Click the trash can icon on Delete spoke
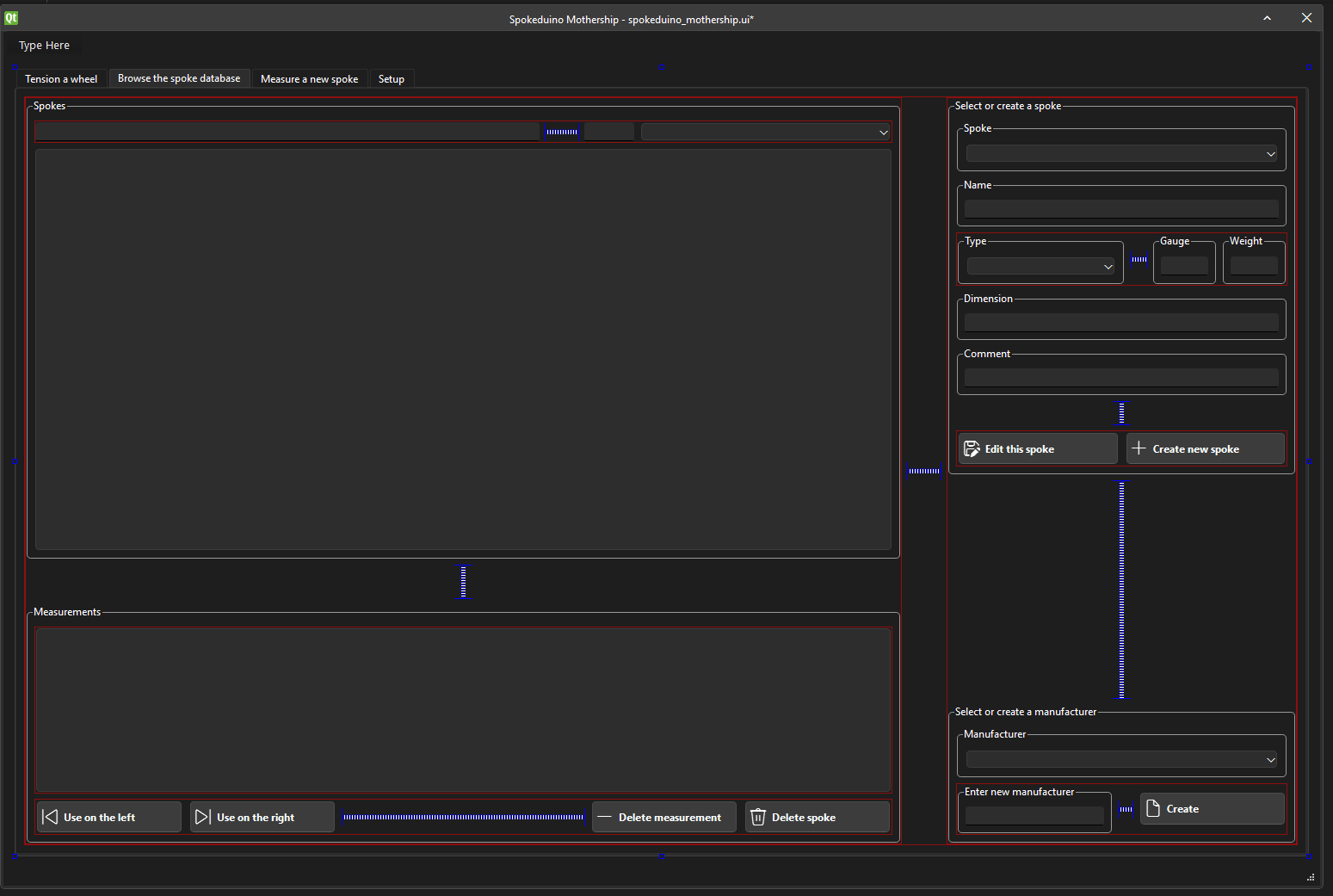The width and height of the screenshot is (1333, 896). (x=758, y=817)
